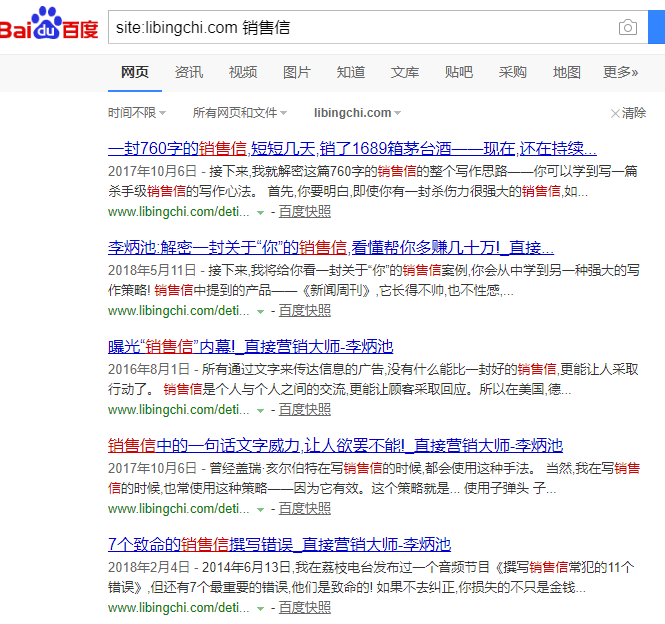Image resolution: width=665 pixels, height=624 pixels.
Task: Switch to the 图片 tab
Action: click(297, 72)
